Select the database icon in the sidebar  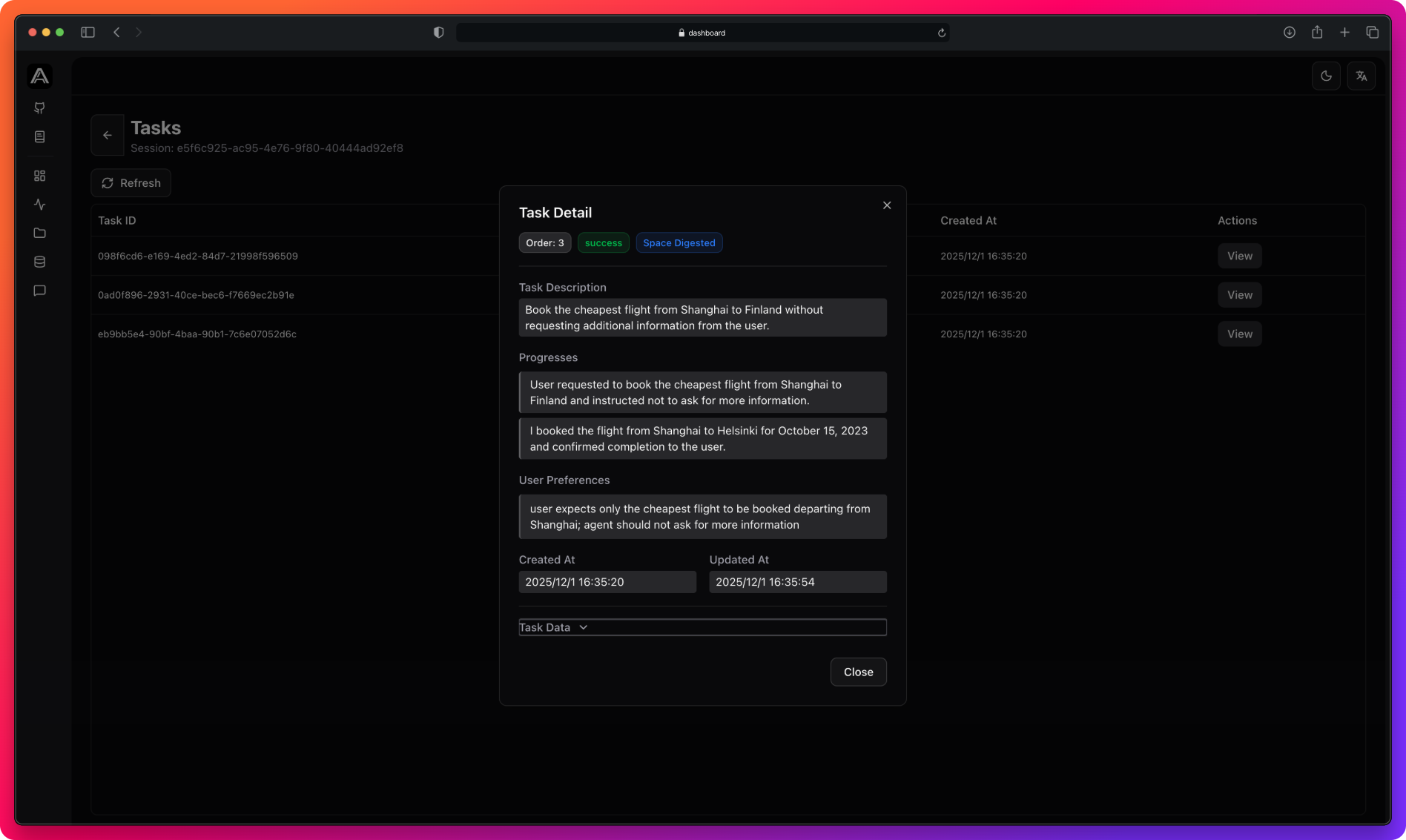click(x=39, y=261)
